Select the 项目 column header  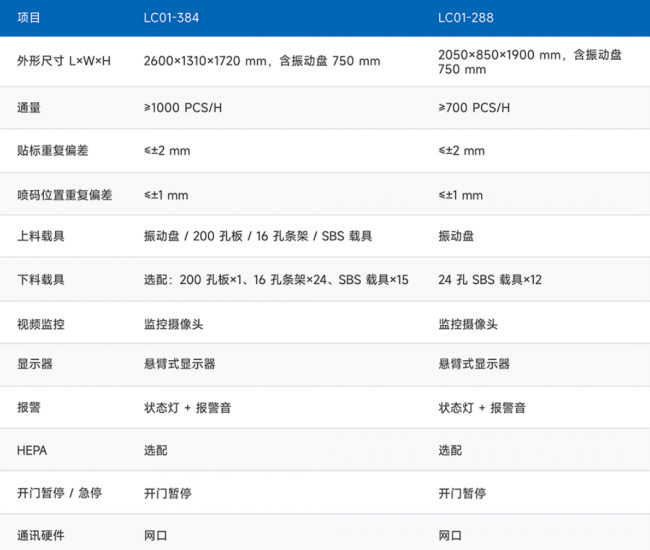point(29,18)
